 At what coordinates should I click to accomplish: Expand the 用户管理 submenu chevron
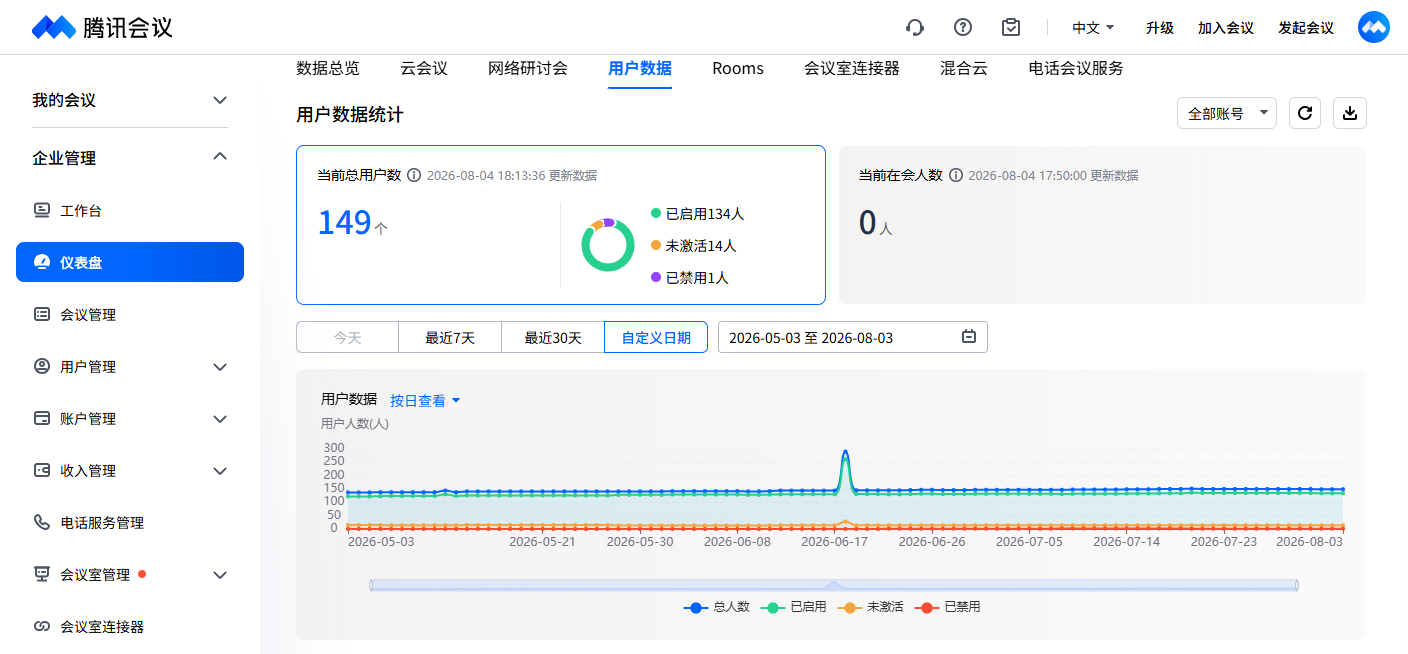[x=221, y=367]
